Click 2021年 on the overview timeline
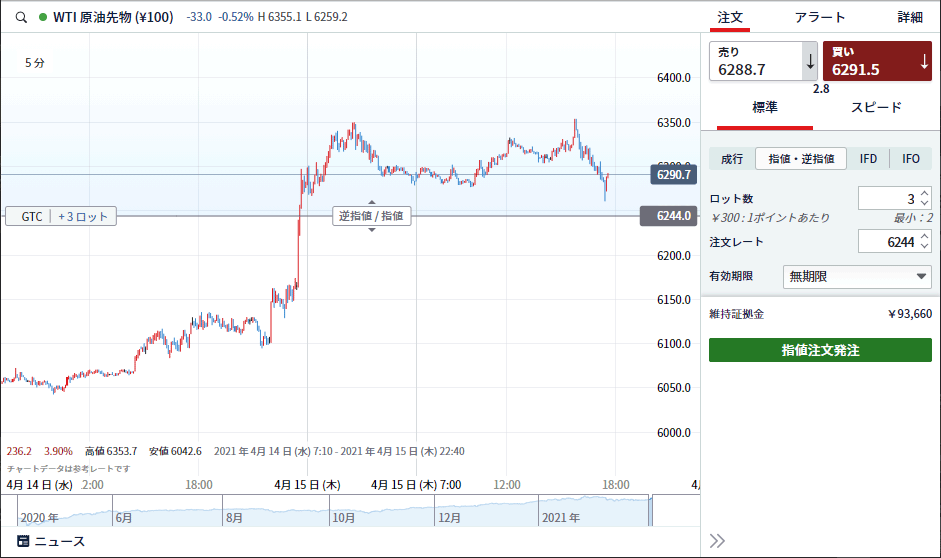 click(x=561, y=518)
